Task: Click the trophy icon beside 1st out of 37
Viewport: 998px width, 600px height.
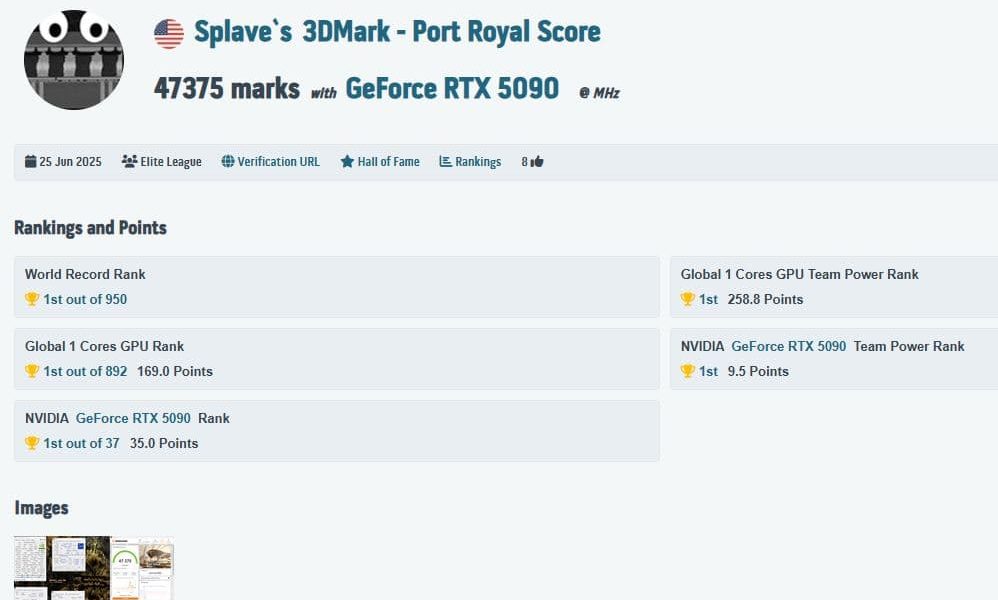Action: (x=32, y=443)
